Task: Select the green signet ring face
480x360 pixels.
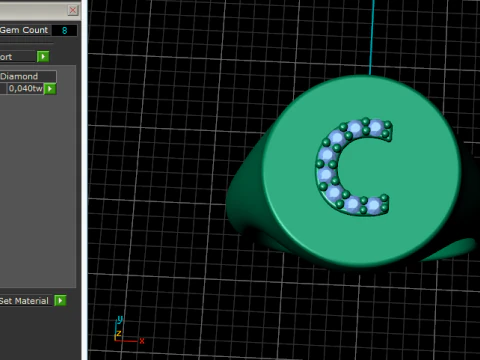Action: tap(362, 171)
